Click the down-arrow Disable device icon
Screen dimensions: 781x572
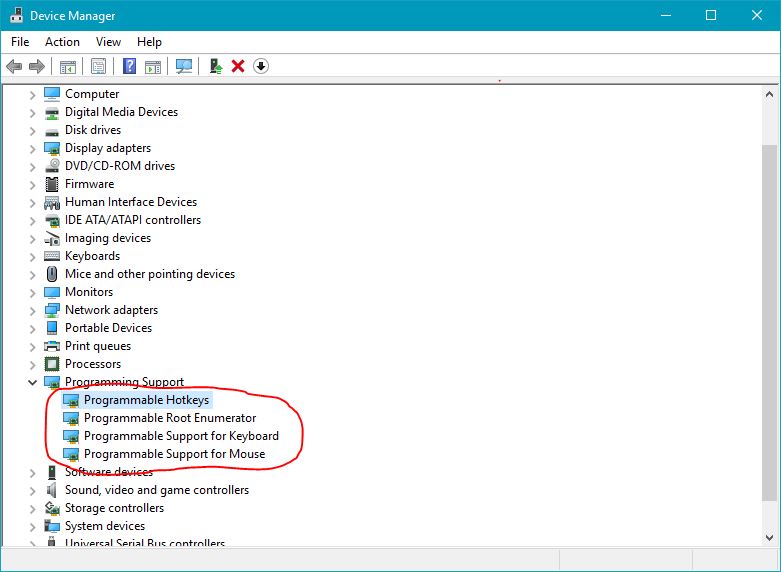pyautogui.click(x=261, y=66)
